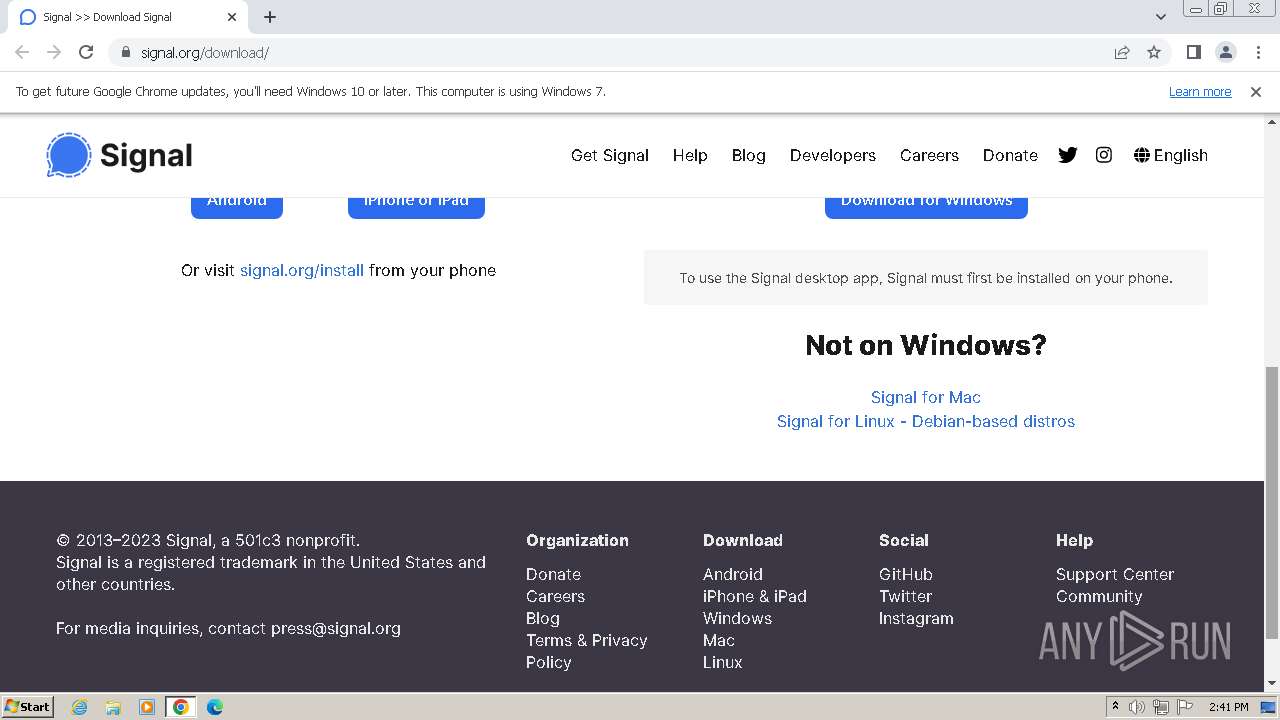Open Signal's Instagram icon in header
The height and width of the screenshot is (720, 1280).
[1104, 155]
